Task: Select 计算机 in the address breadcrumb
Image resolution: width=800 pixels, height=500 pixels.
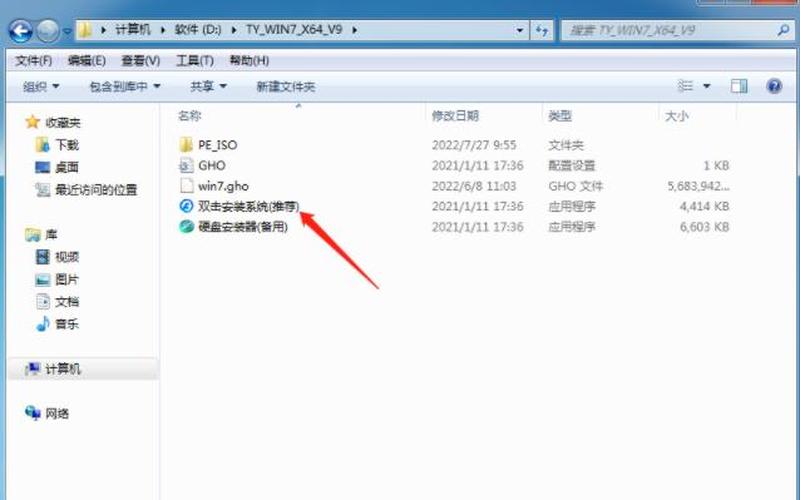Action: point(133,30)
